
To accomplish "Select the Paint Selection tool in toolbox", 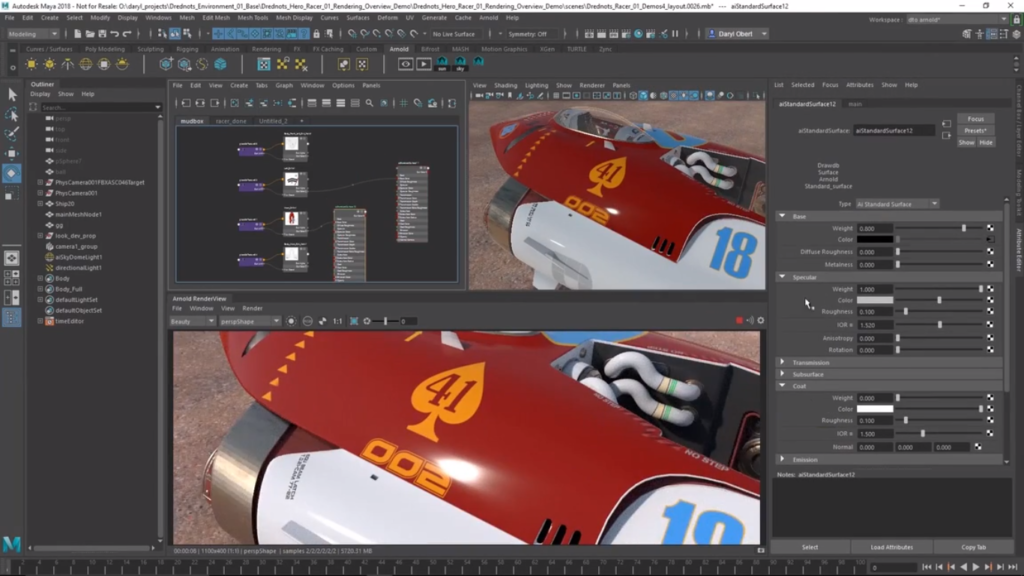I will point(12,134).
